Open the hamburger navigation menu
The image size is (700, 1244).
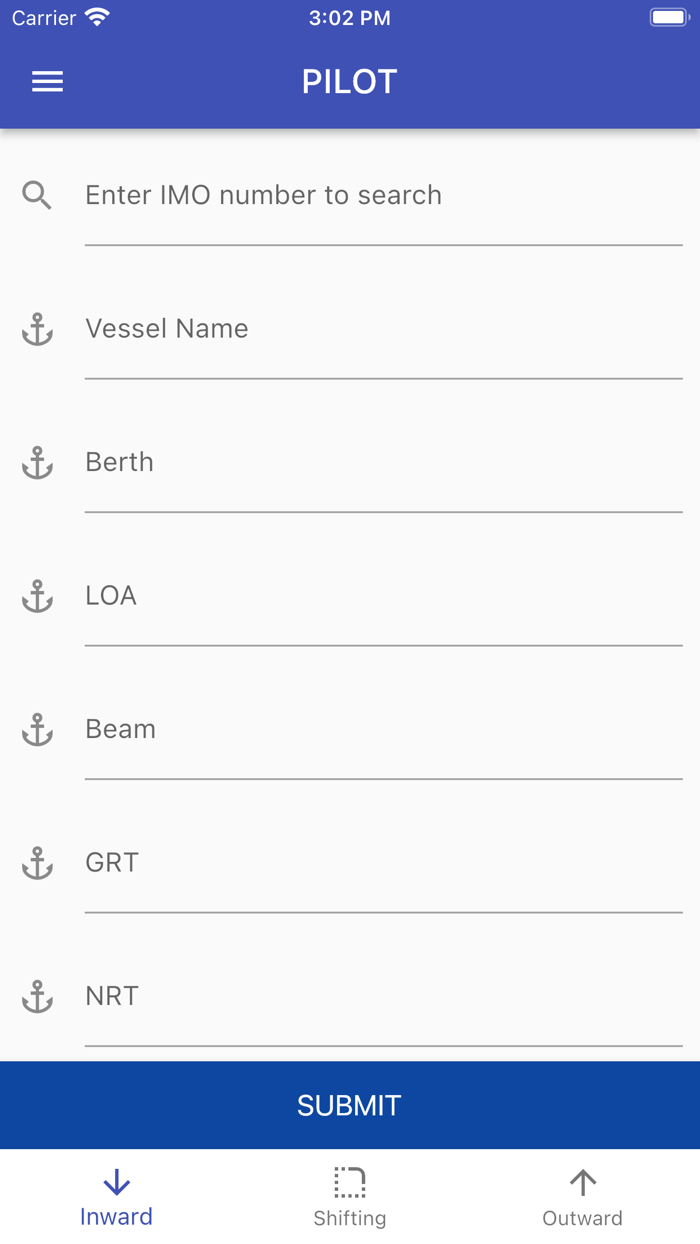click(47, 82)
